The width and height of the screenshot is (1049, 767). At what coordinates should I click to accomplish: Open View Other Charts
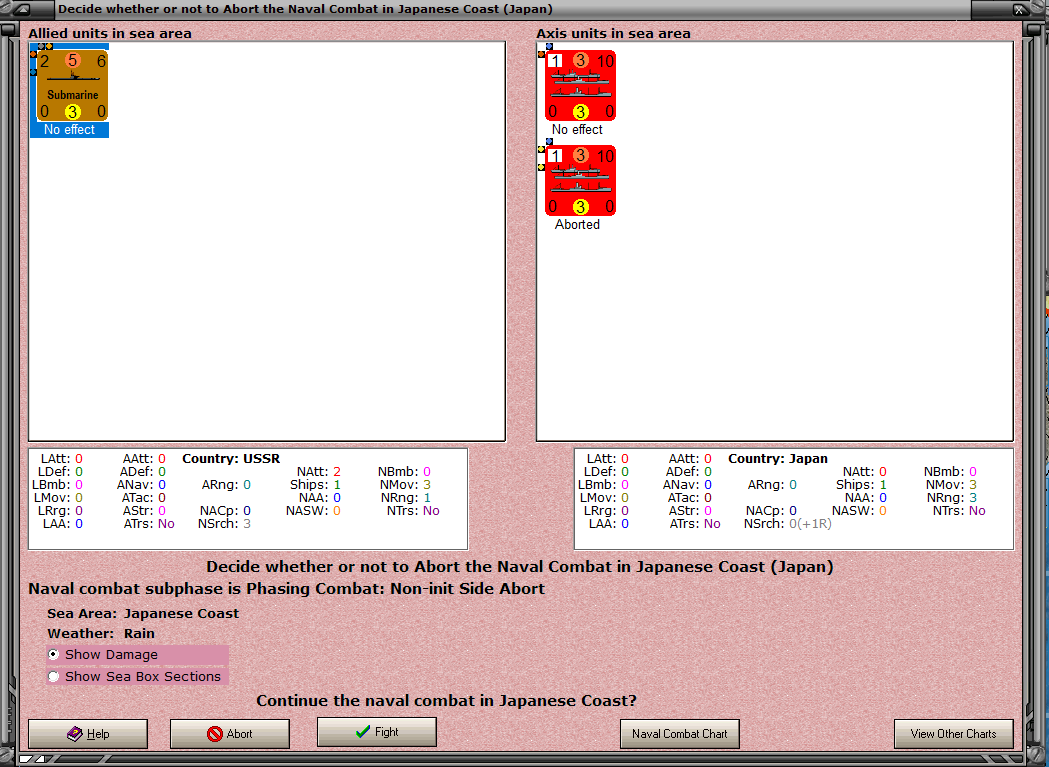[x=953, y=734]
